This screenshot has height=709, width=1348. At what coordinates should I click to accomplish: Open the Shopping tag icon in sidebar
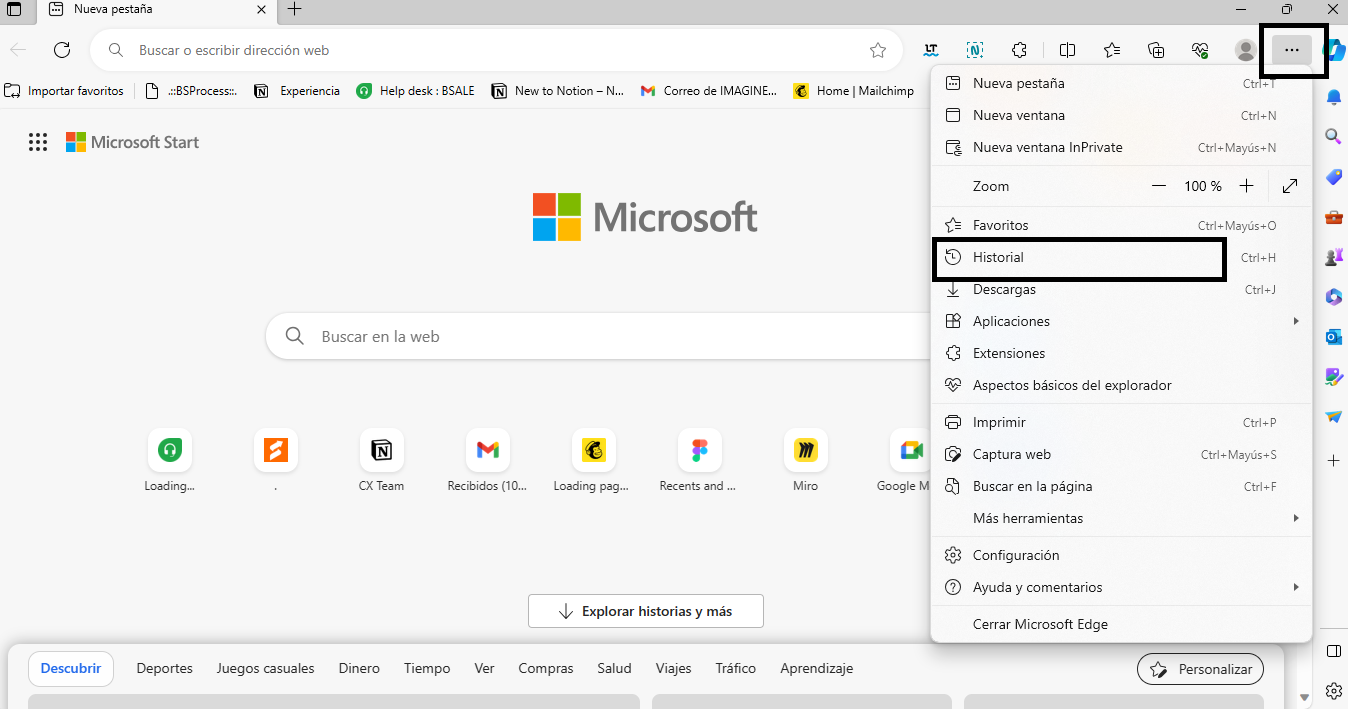[x=1334, y=177]
